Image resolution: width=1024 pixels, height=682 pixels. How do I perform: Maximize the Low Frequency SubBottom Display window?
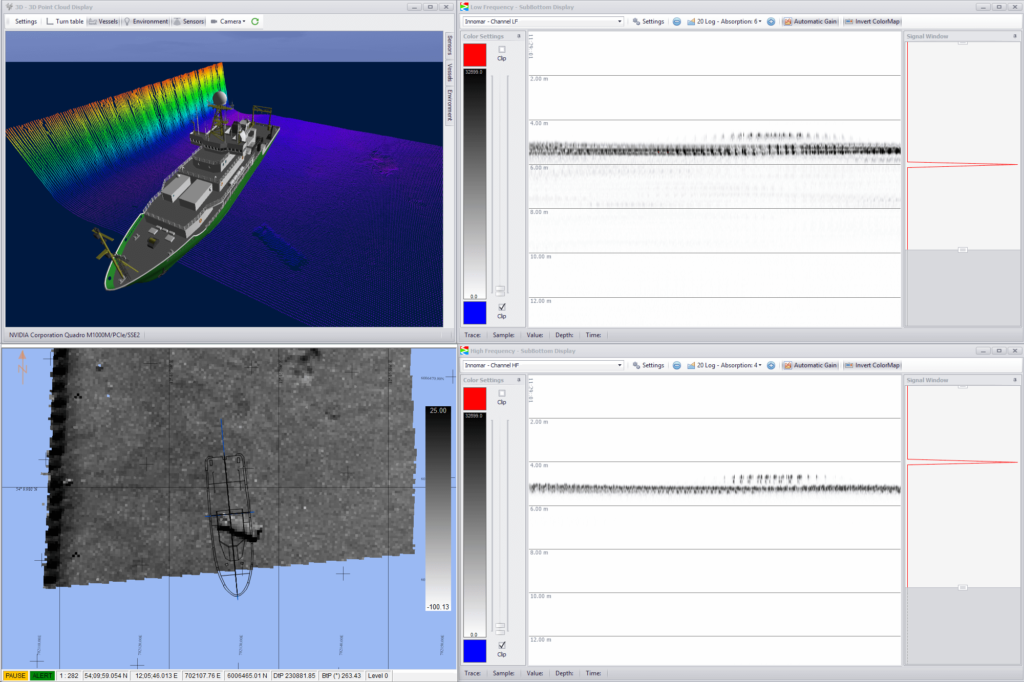(x=999, y=7)
